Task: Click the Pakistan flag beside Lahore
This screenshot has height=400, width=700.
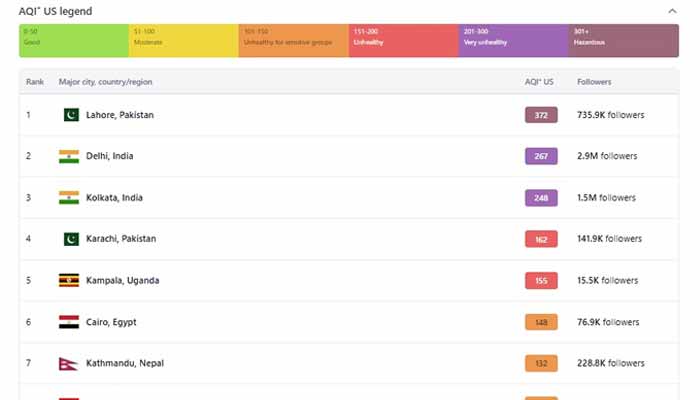Action: [70, 115]
